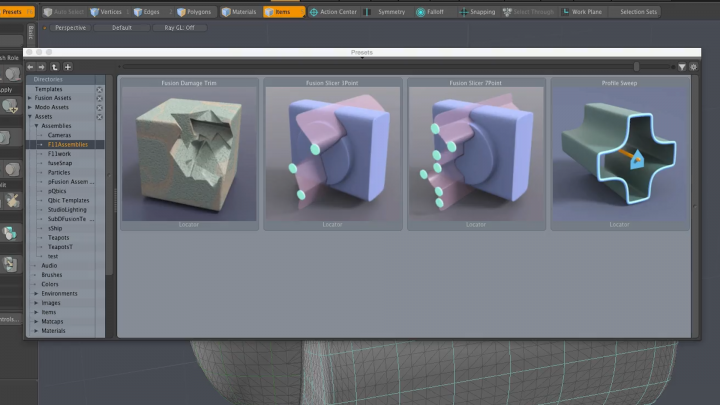
Task: Toggle Snapping in the top toolbar
Action: [476, 11]
